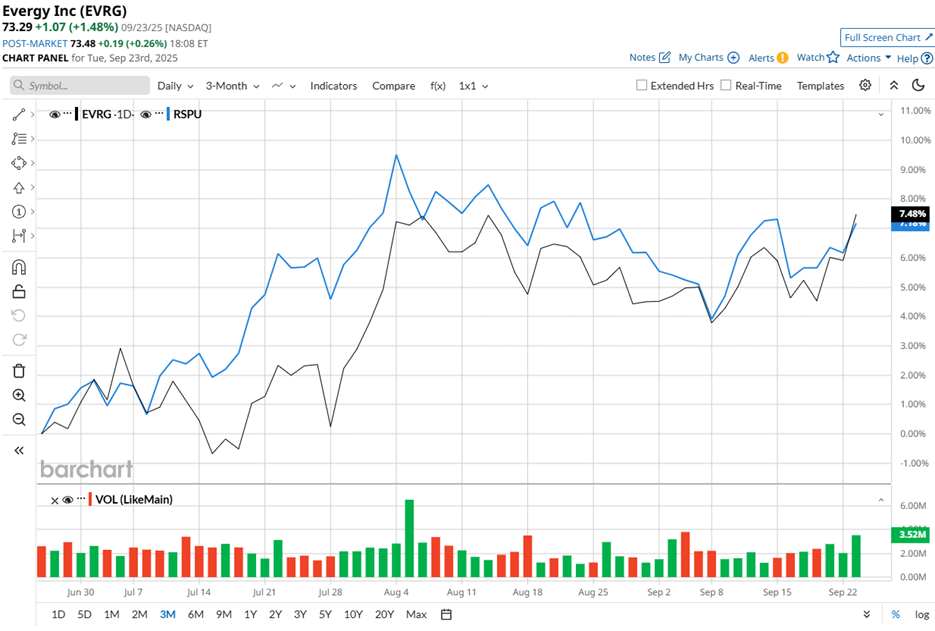Toggle EVRG series visibility eye
935x631 pixels.
[x=54, y=114]
